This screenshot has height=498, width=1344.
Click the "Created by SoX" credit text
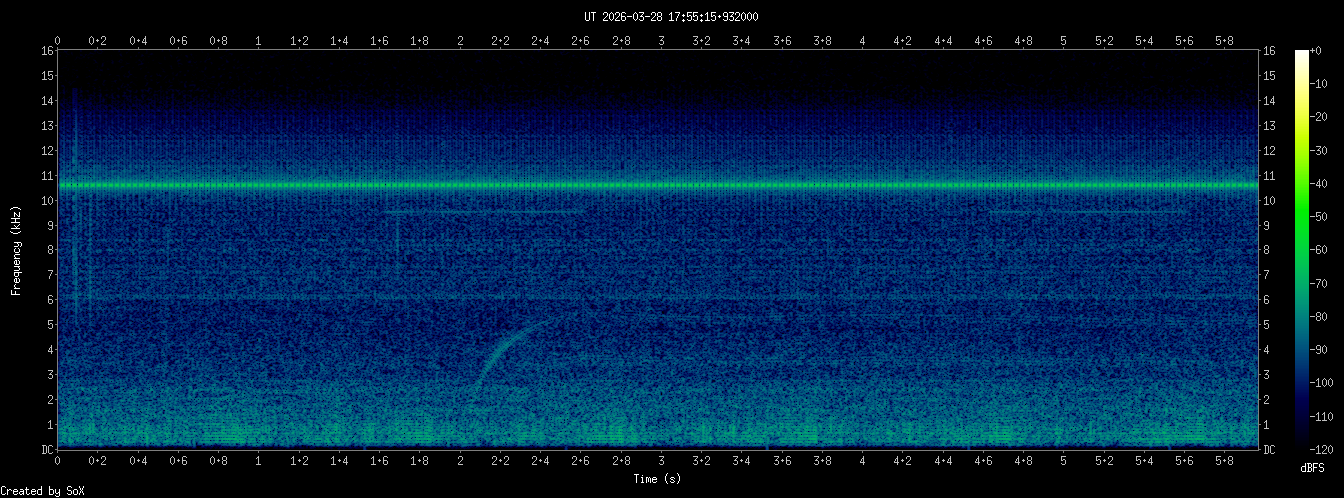click(x=42, y=490)
